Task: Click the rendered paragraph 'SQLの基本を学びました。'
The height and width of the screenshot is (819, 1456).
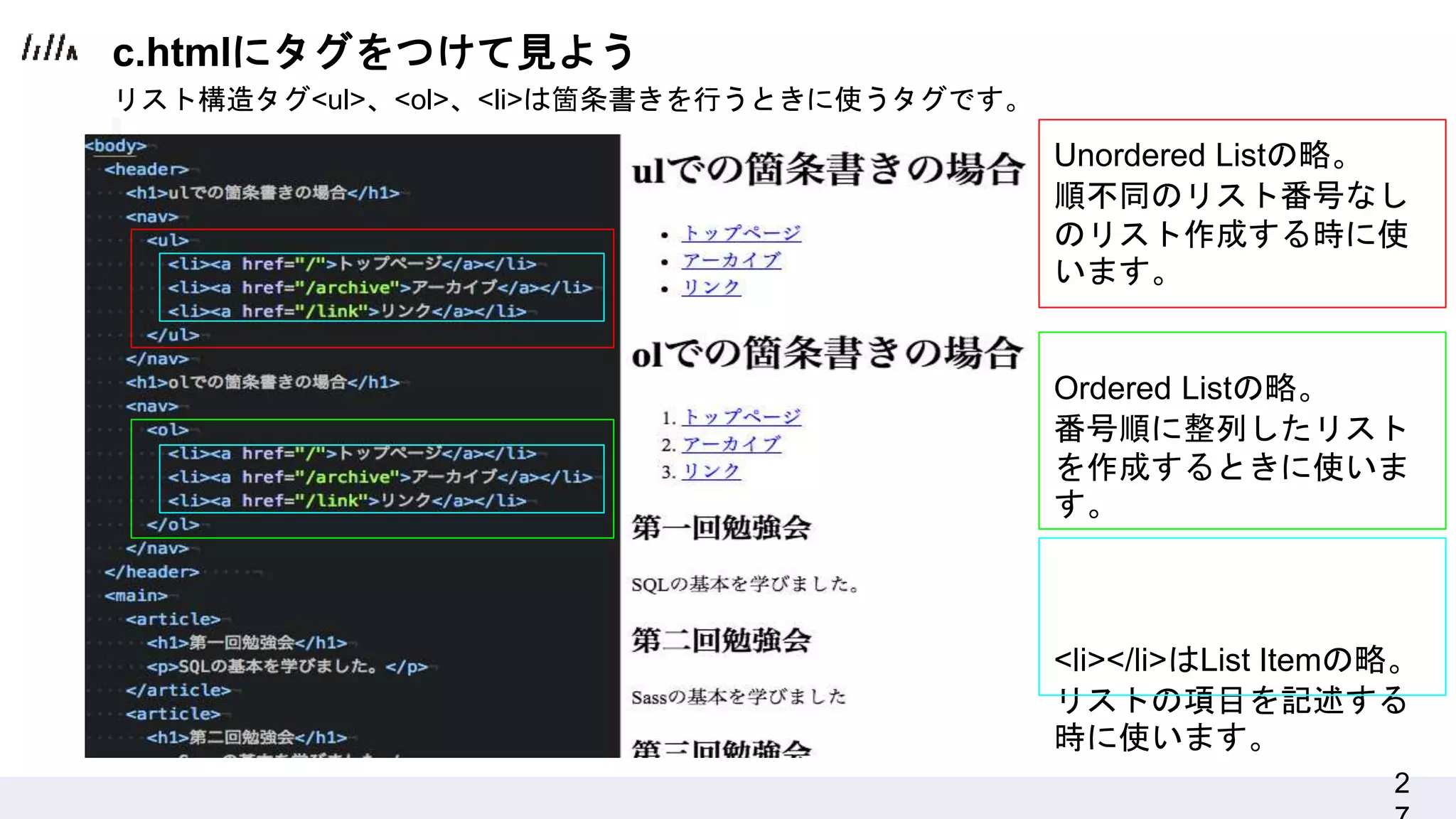Action: pos(746,584)
